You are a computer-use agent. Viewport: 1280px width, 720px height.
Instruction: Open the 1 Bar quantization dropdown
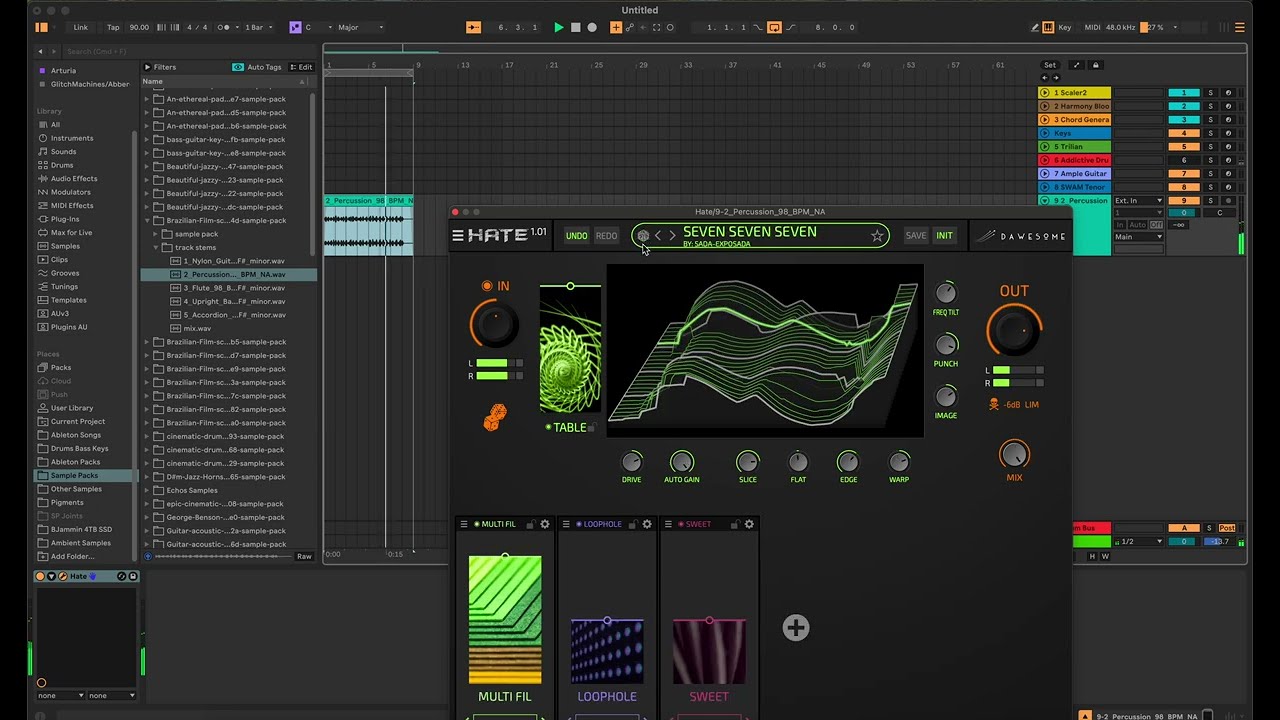(x=258, y=28)
